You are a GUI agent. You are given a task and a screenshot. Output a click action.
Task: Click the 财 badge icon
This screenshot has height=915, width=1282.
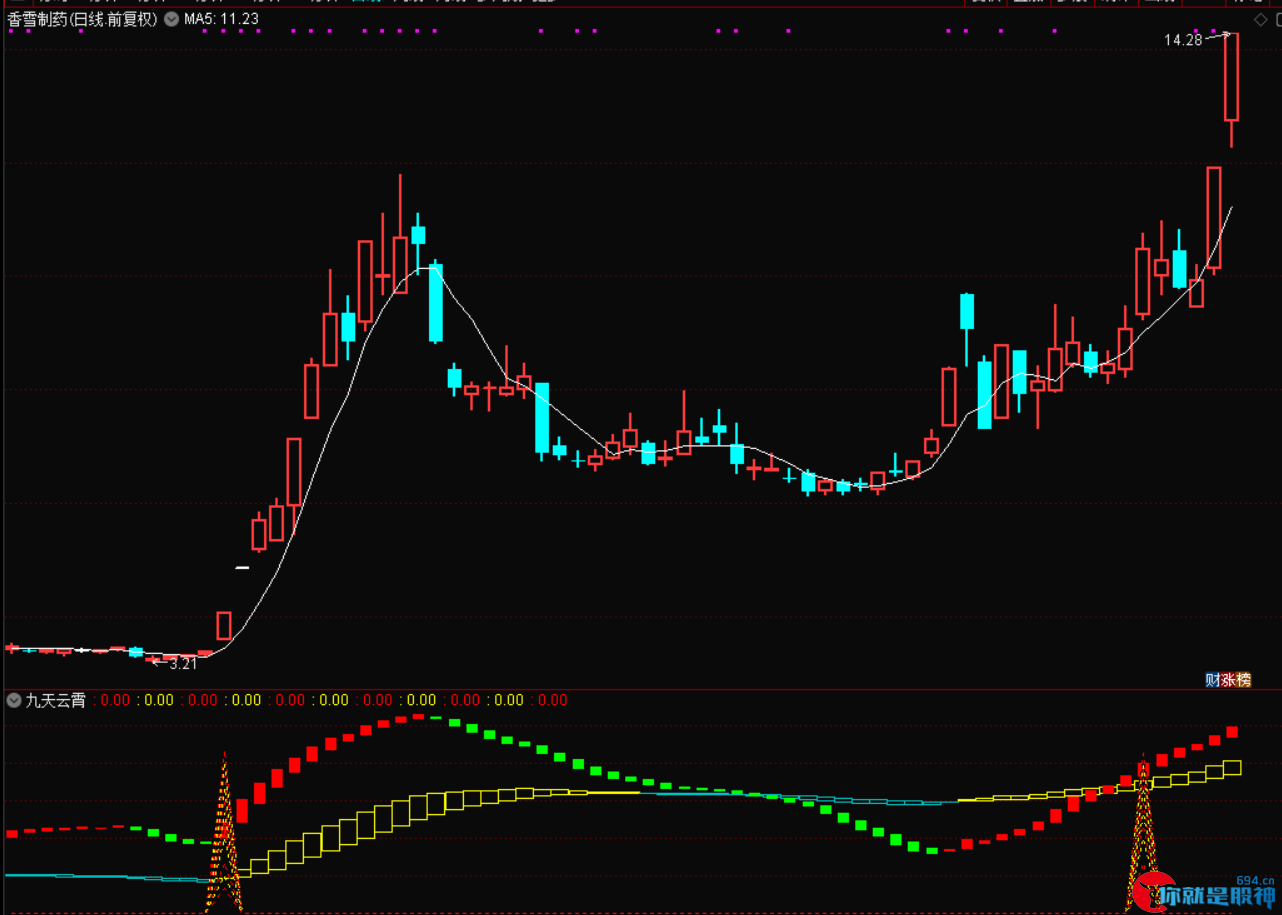1213,680
